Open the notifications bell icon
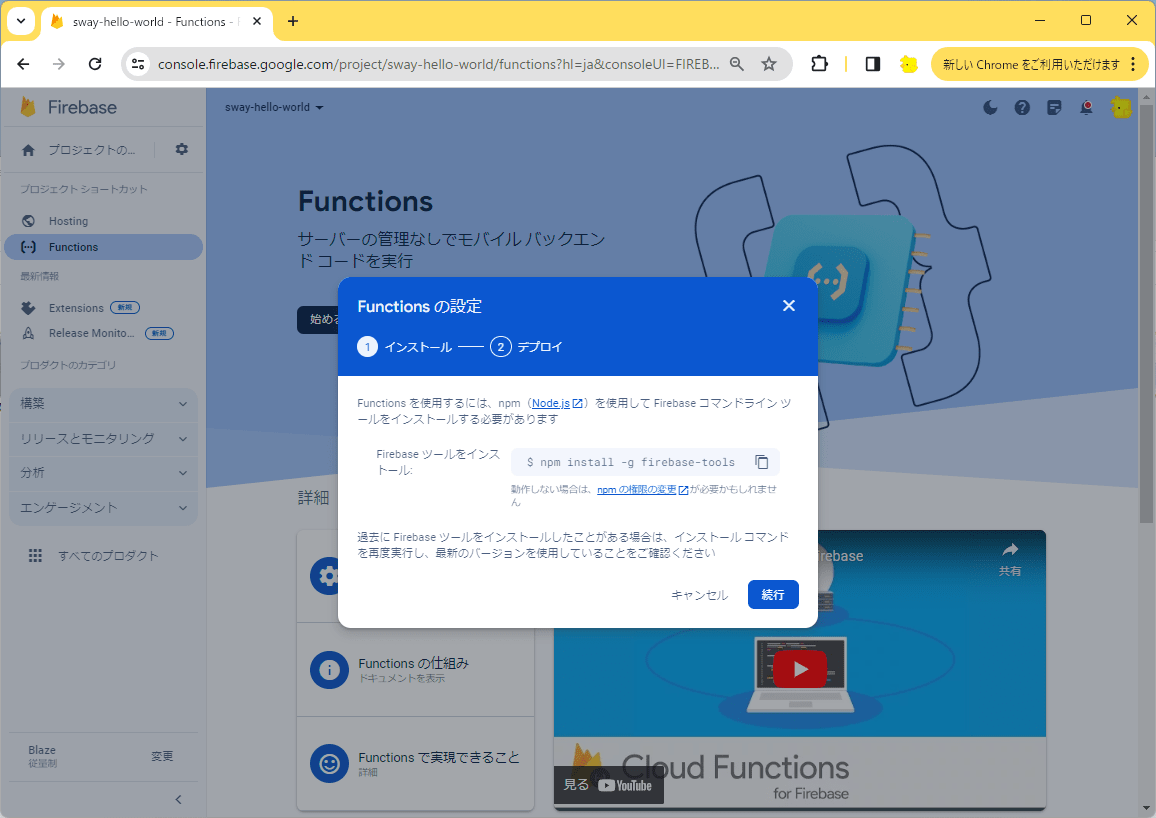 click(x=1087, y=108)
